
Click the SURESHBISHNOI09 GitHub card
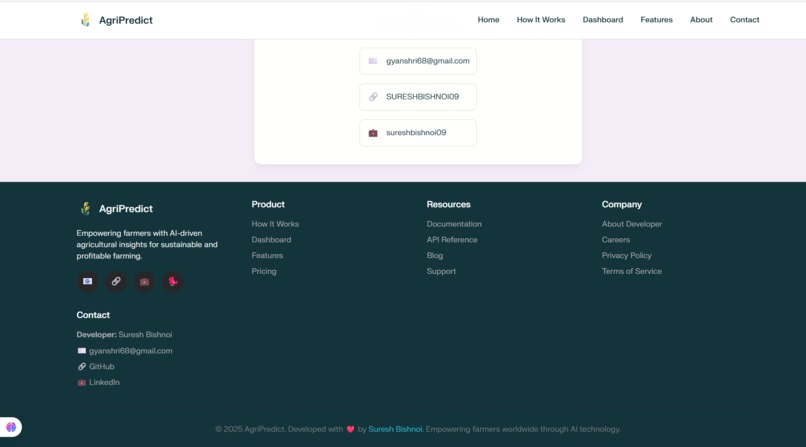[x=418, y=97]
